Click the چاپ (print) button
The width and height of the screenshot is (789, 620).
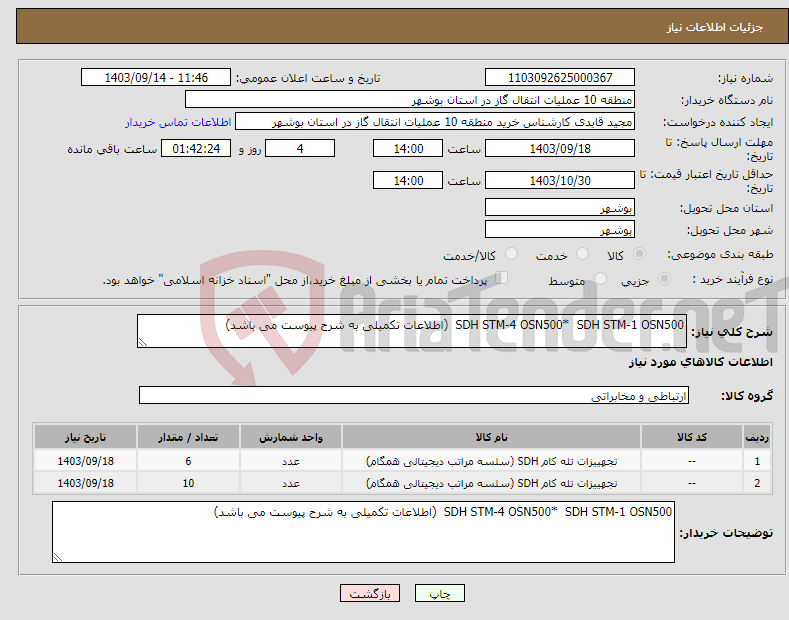coord(439,593)
